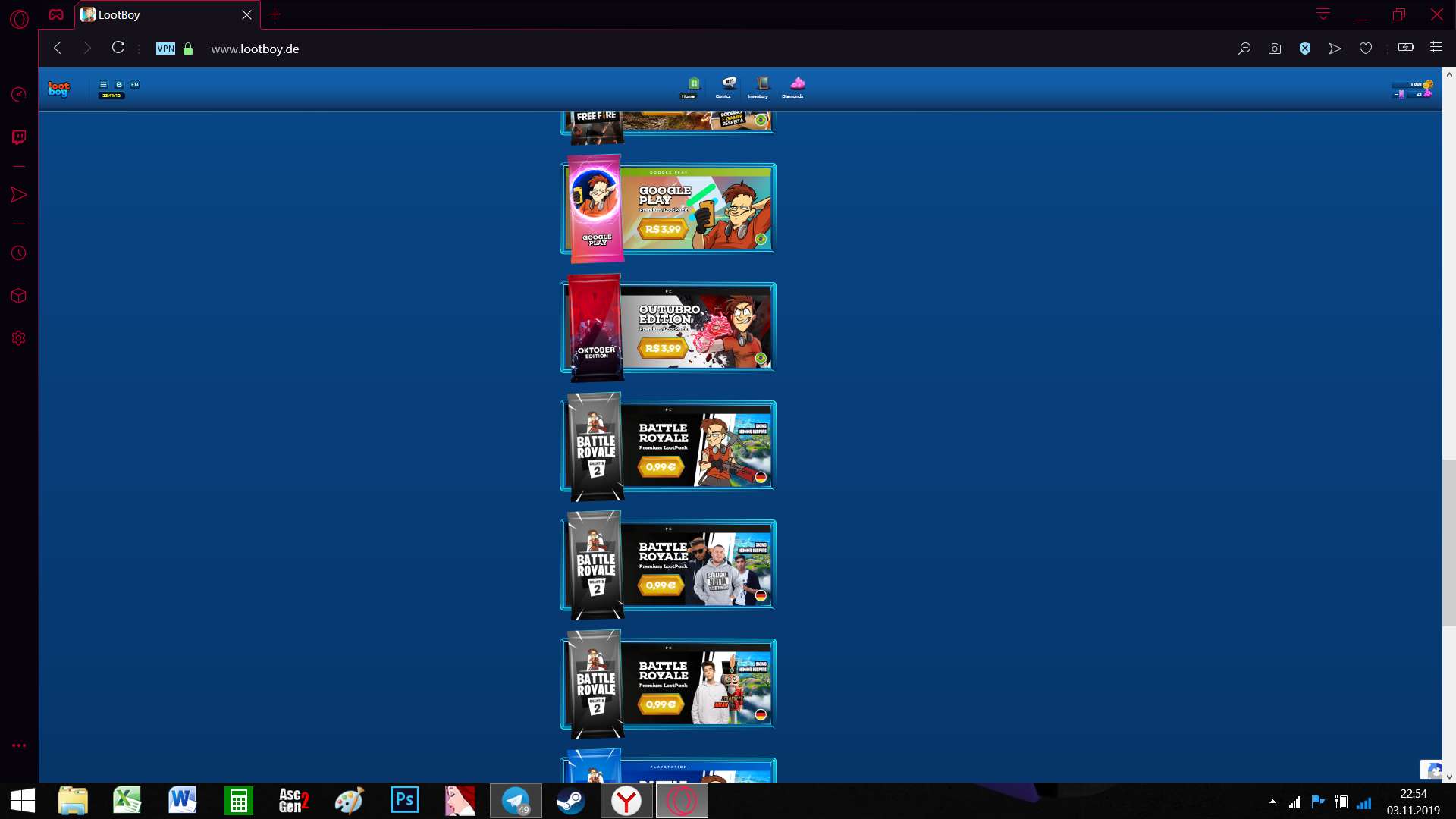Show hidden system tray icons

[1272, 802]
